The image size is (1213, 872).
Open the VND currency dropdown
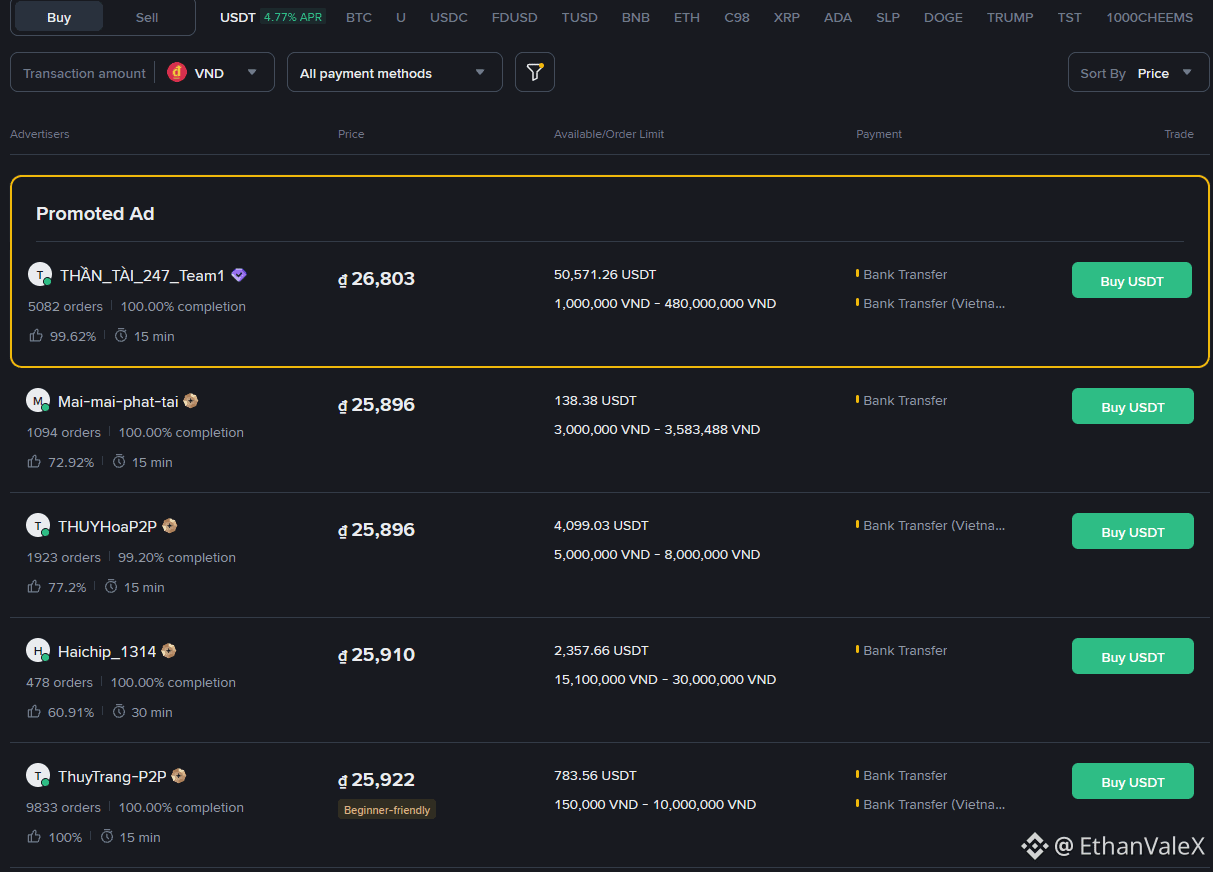(x=214, y=72)
